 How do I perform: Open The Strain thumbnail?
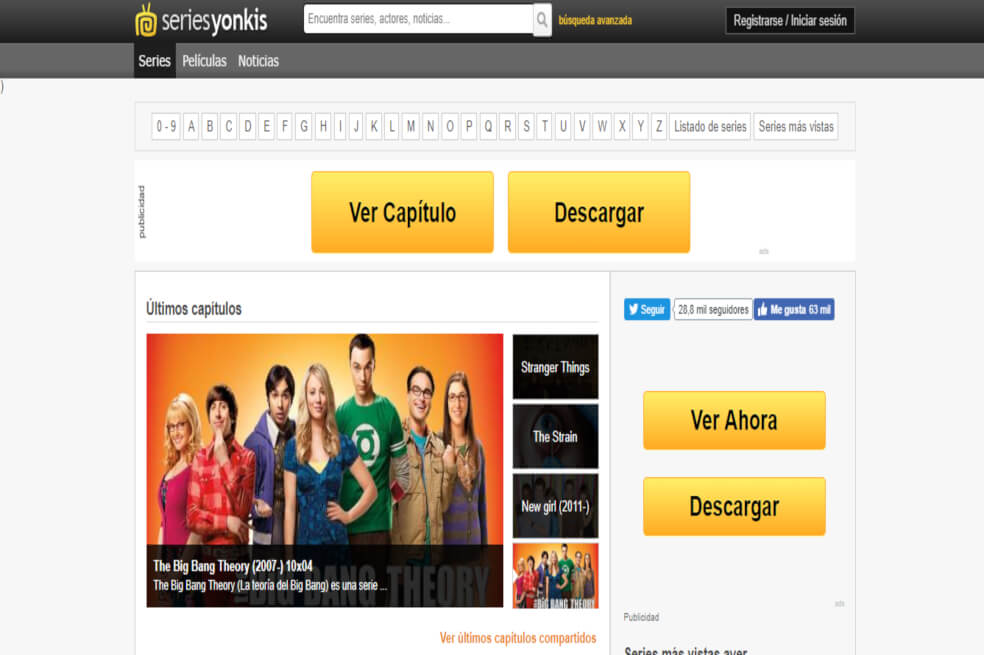(x=555, y=437)
